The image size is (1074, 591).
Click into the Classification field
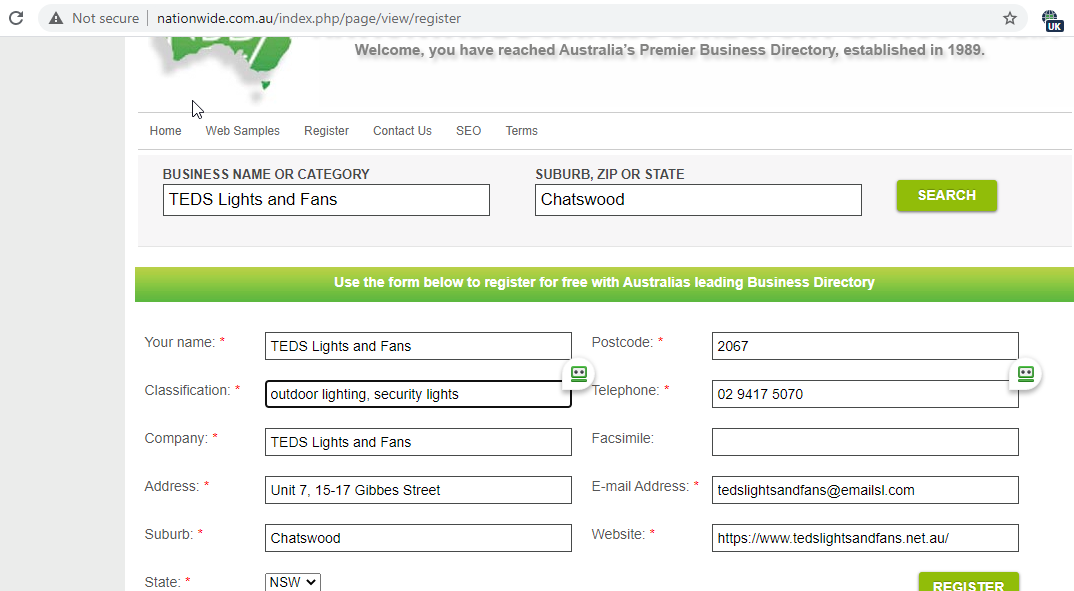click(x=418, y=394)
